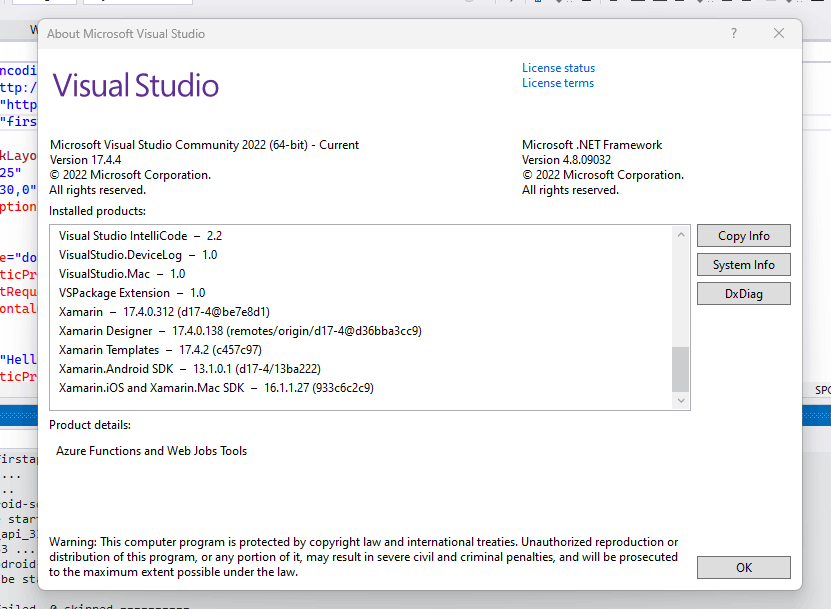Open System Info

[x=744, y=265]
